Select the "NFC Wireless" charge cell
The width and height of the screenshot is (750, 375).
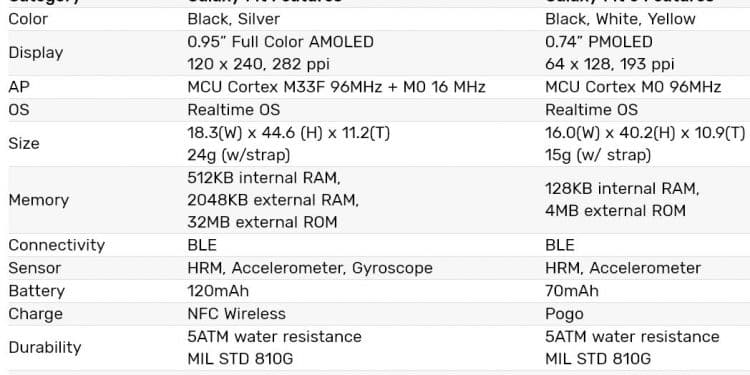(x=236, y=314)
